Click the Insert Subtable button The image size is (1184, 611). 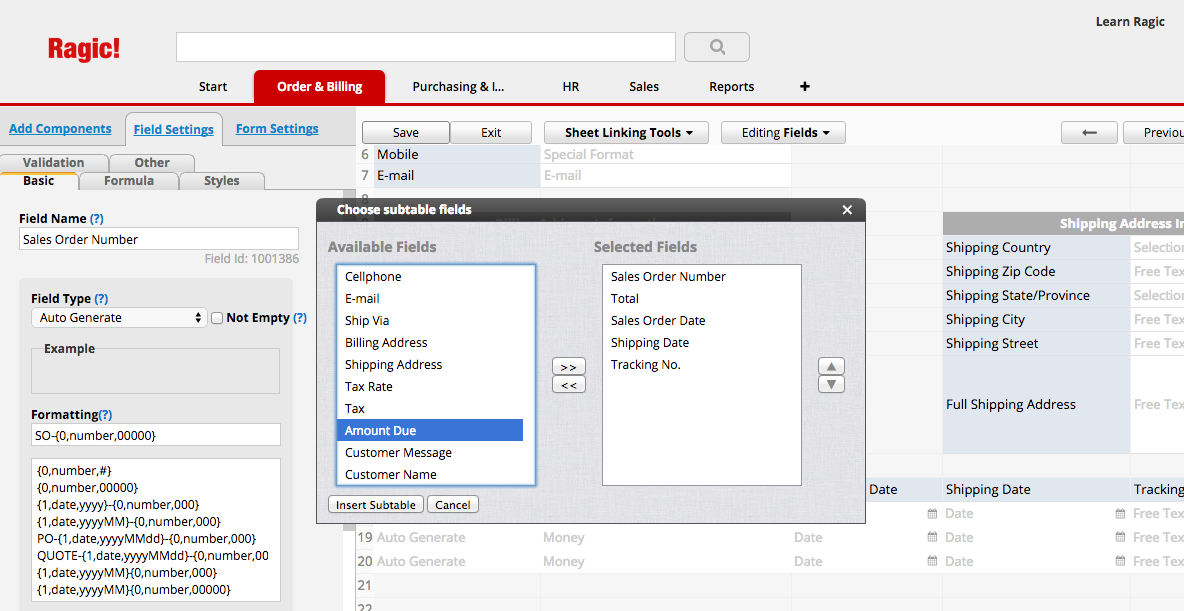(x=375, y=505)
